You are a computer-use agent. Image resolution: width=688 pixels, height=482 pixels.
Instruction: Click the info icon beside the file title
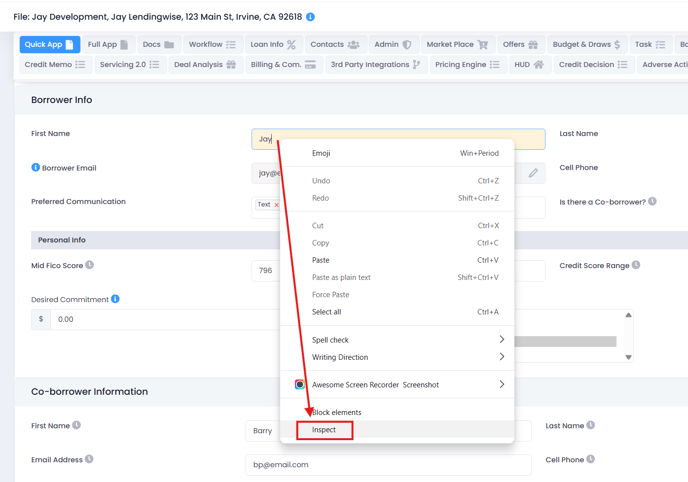310,17
